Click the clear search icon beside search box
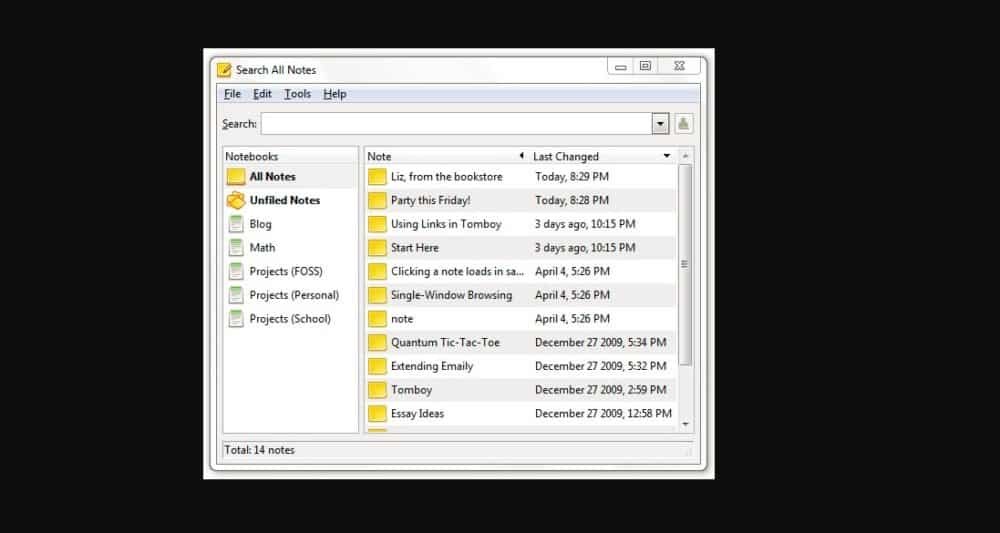This screenshot has height=533, width=1000. tap(684, 124)
